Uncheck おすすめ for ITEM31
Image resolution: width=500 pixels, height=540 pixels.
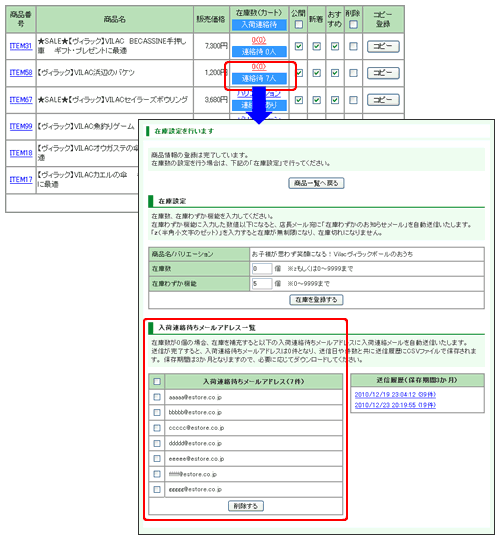tap(335, 46)
